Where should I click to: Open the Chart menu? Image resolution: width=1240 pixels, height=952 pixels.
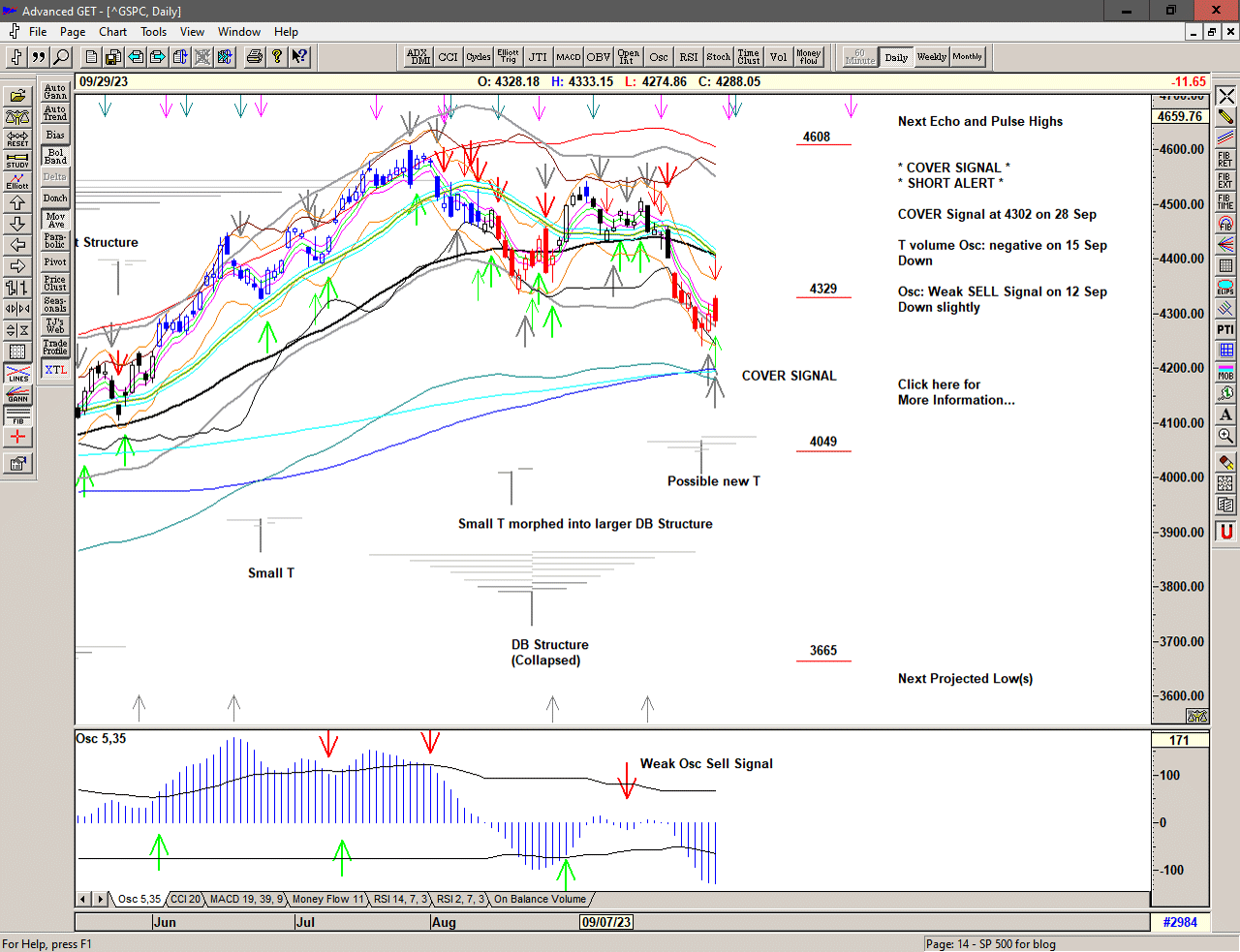pos(112,32)
